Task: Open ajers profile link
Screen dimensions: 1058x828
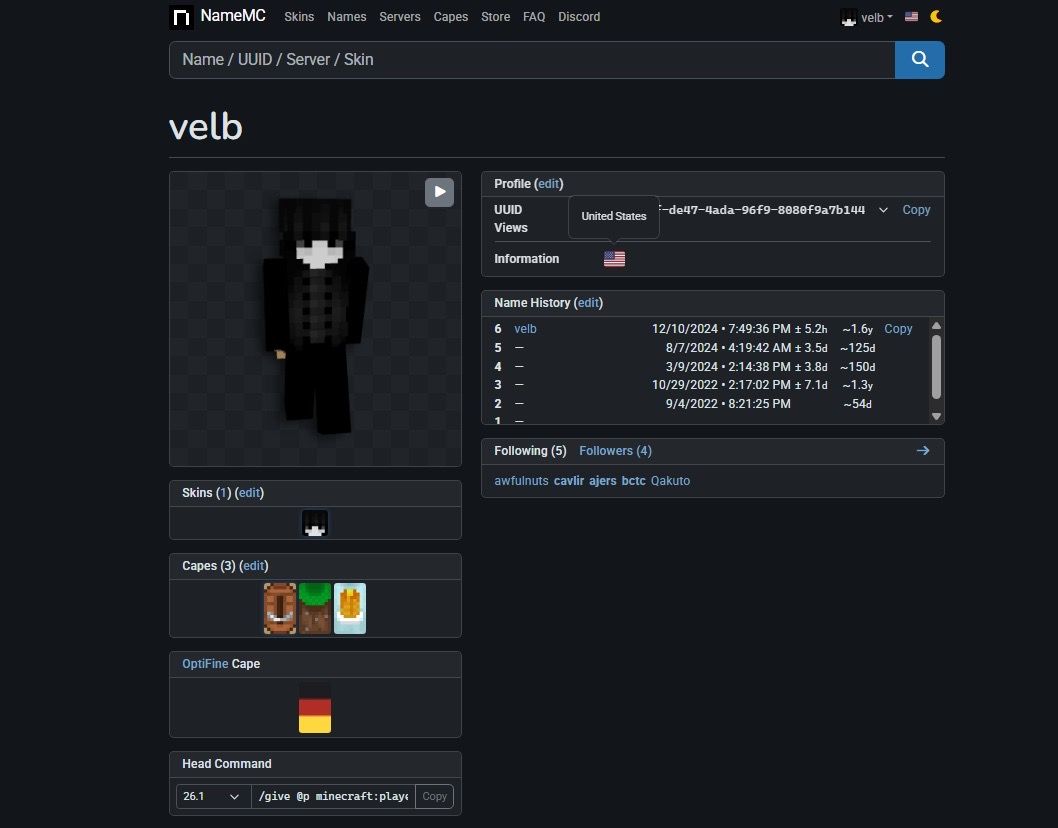Action: [603, 480]
